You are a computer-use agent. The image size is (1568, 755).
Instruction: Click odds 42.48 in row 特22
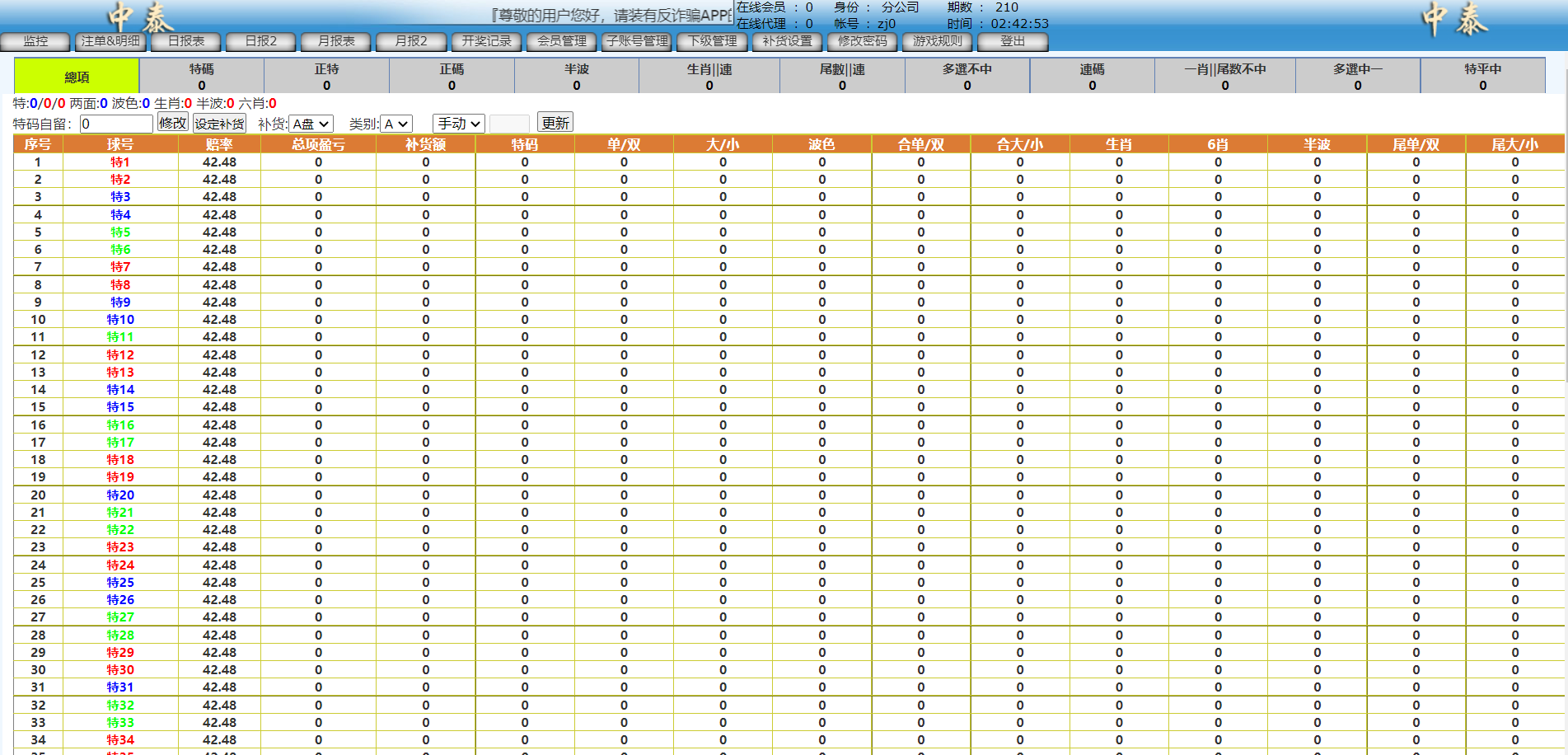(219, 530)
